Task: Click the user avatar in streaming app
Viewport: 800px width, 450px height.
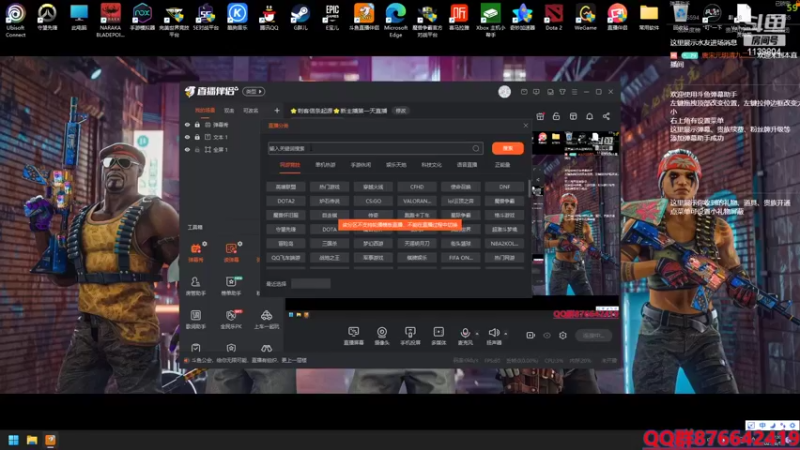Action: click(x=504, y=91)
